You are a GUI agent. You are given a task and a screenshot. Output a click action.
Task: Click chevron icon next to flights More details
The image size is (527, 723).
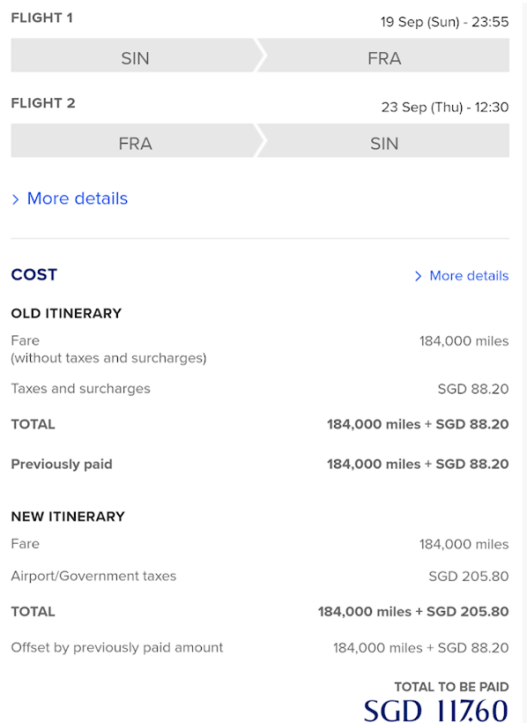(x=16, y=200)
